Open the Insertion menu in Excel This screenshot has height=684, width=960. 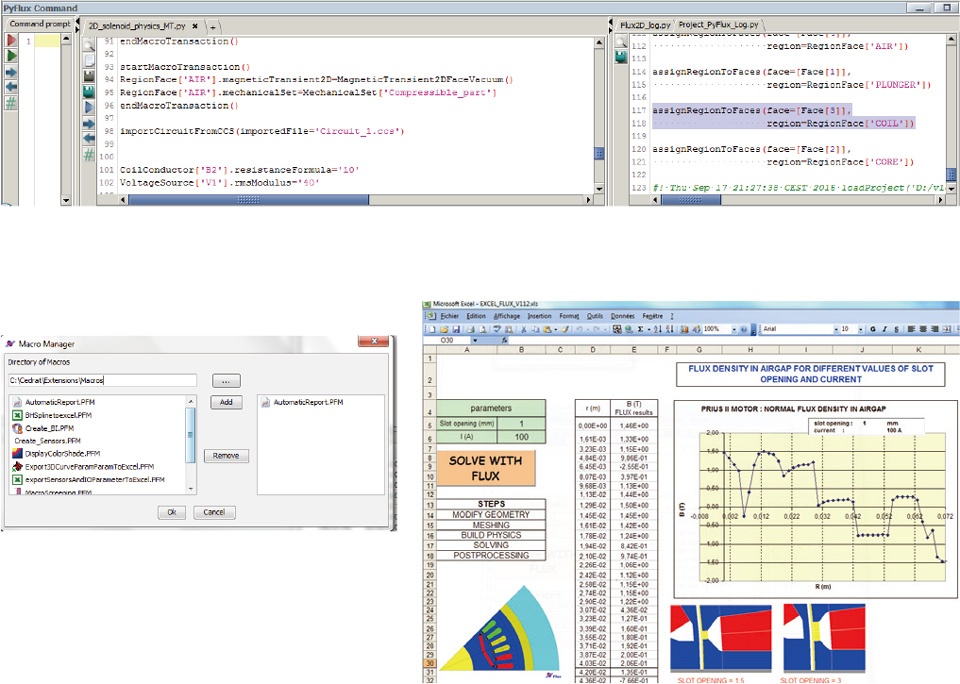[x=539, y=316]
